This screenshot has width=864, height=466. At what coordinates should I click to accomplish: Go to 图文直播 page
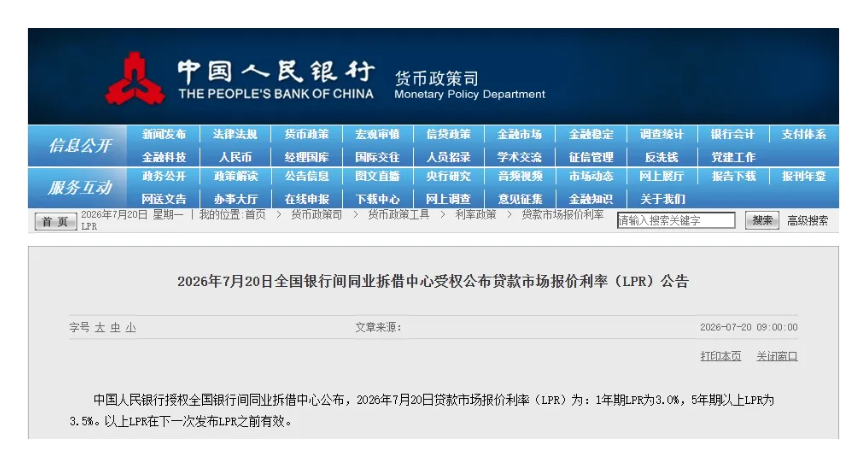pos(377,176)
